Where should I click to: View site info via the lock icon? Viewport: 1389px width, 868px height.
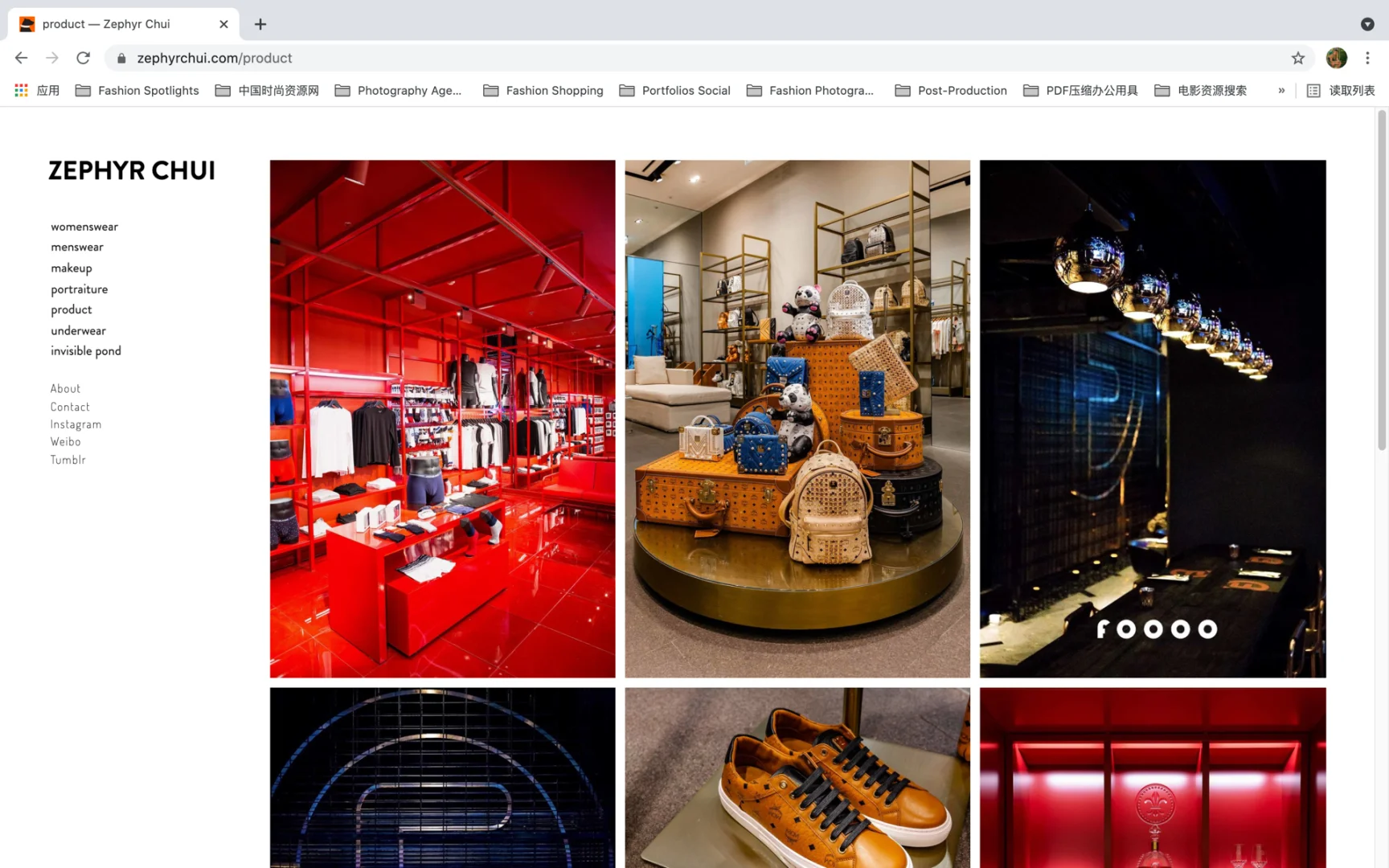pos(121,58)
